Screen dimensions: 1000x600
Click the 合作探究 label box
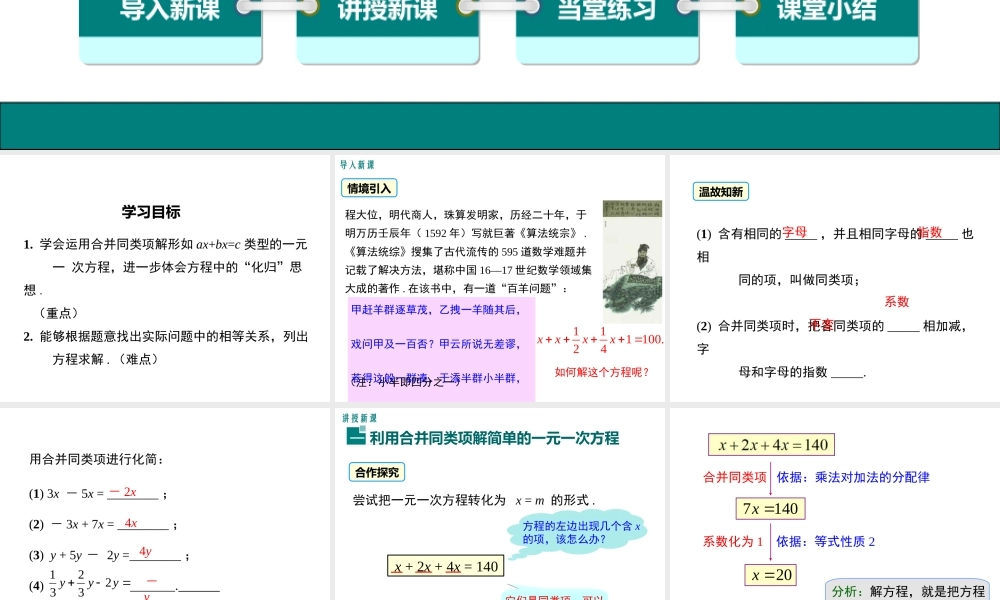tap(377, 472)
